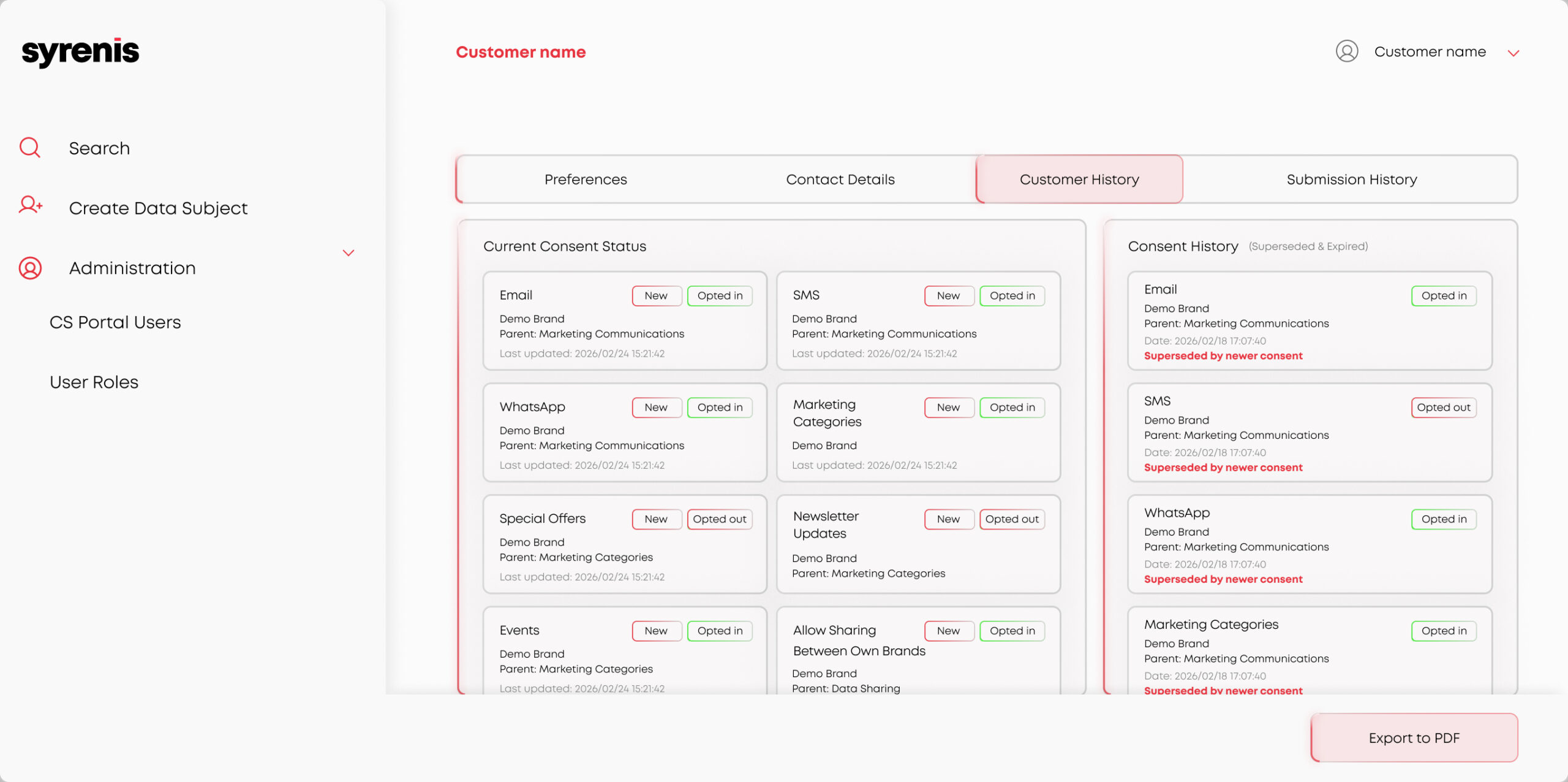This screenshot has width=1568, height=782.
Task: Click the syrenis logo
Action: tap(80, 52)
